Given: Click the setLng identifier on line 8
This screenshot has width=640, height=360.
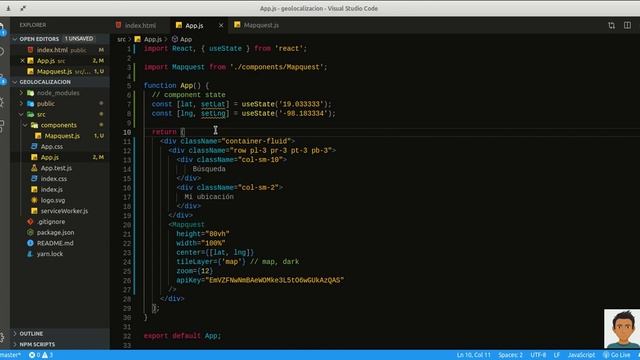Looking at the screenshot, I should point(213,113).
